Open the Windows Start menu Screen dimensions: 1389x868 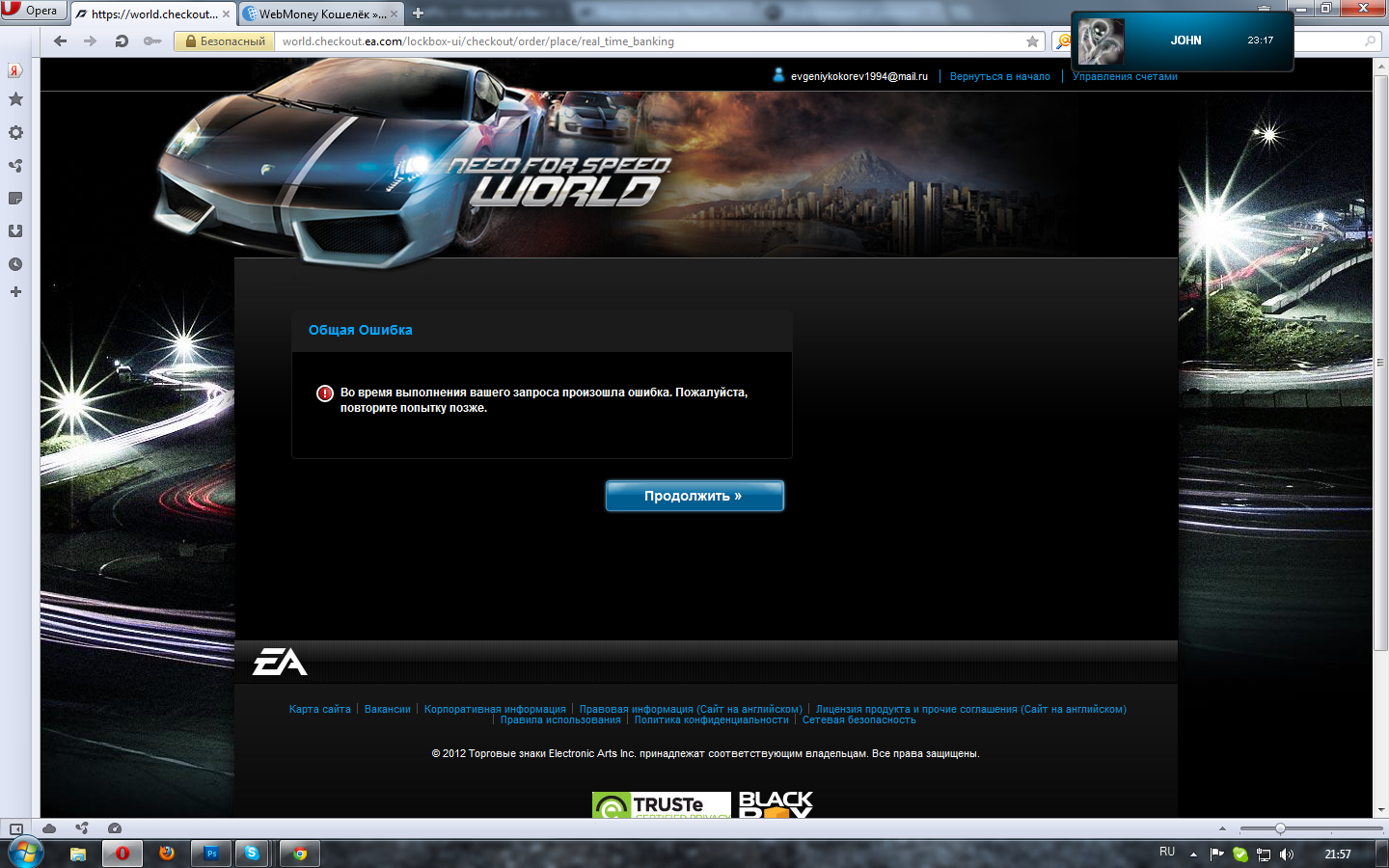click(25, 854)
